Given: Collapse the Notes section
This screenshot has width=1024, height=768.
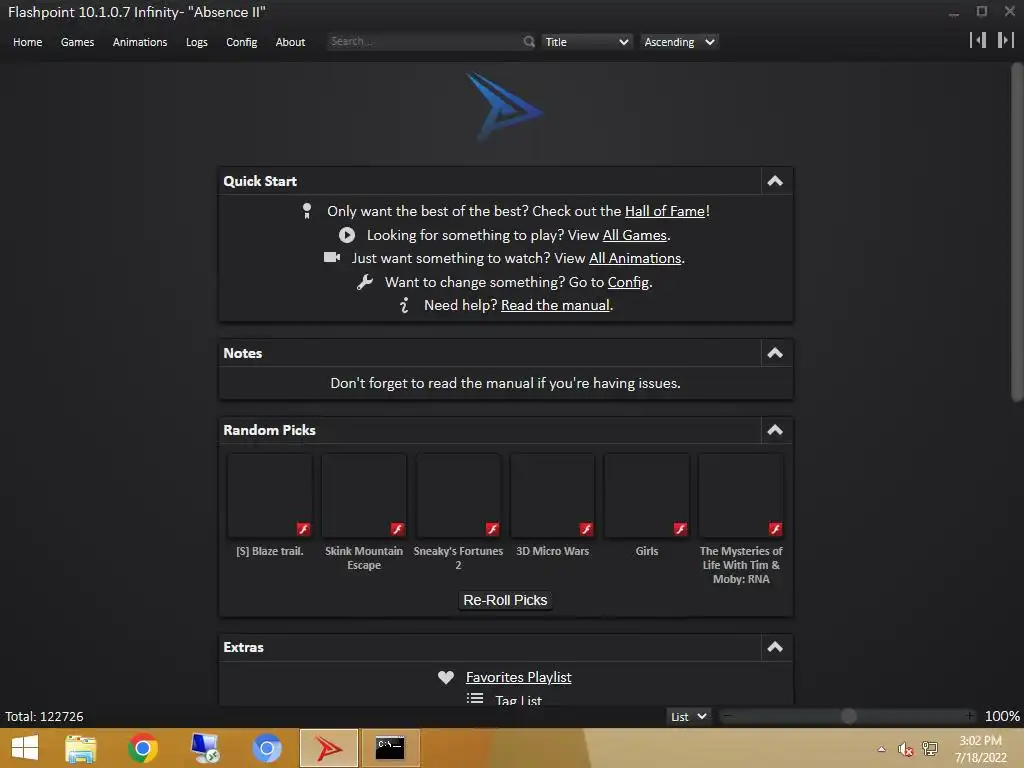Looking at the screenshot, I should 775,353.
